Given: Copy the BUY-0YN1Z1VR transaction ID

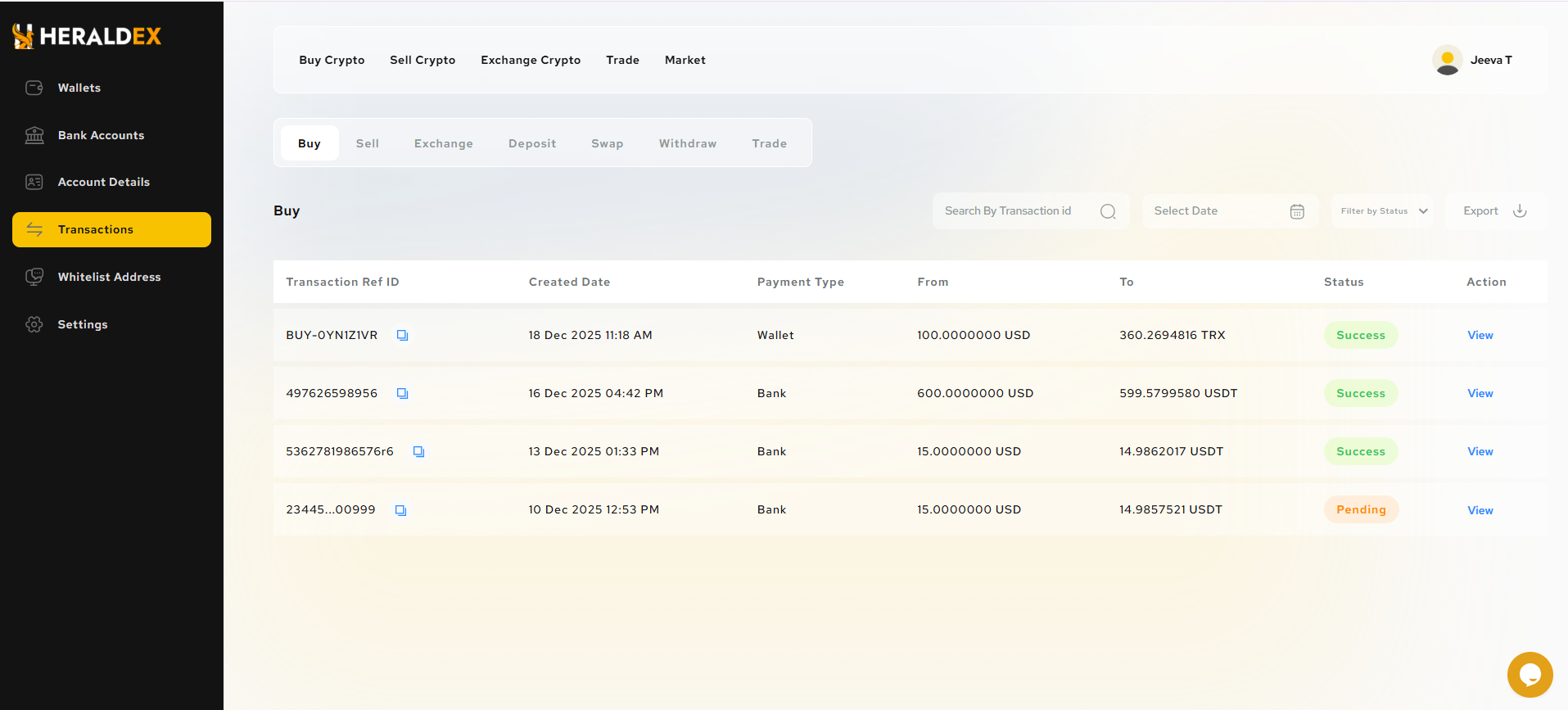Looking at the screenshot, I should [x=402, y=335].
